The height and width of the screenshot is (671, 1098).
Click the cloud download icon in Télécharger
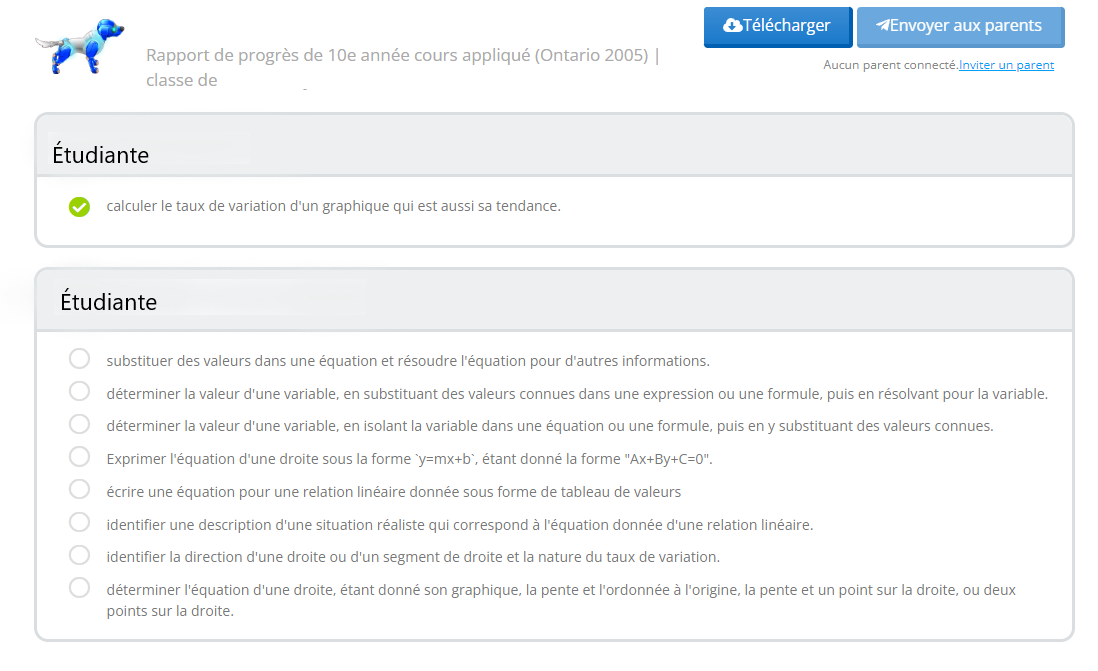tap(732, 26)
